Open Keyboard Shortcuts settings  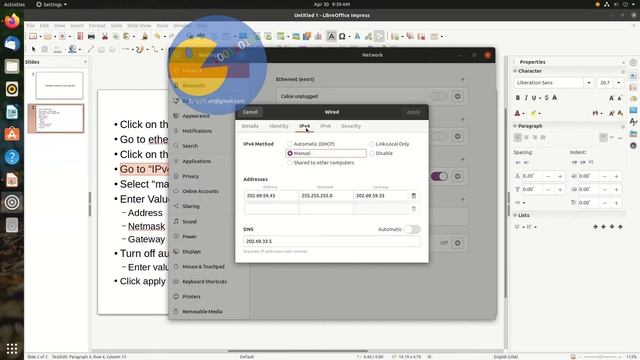204,282
